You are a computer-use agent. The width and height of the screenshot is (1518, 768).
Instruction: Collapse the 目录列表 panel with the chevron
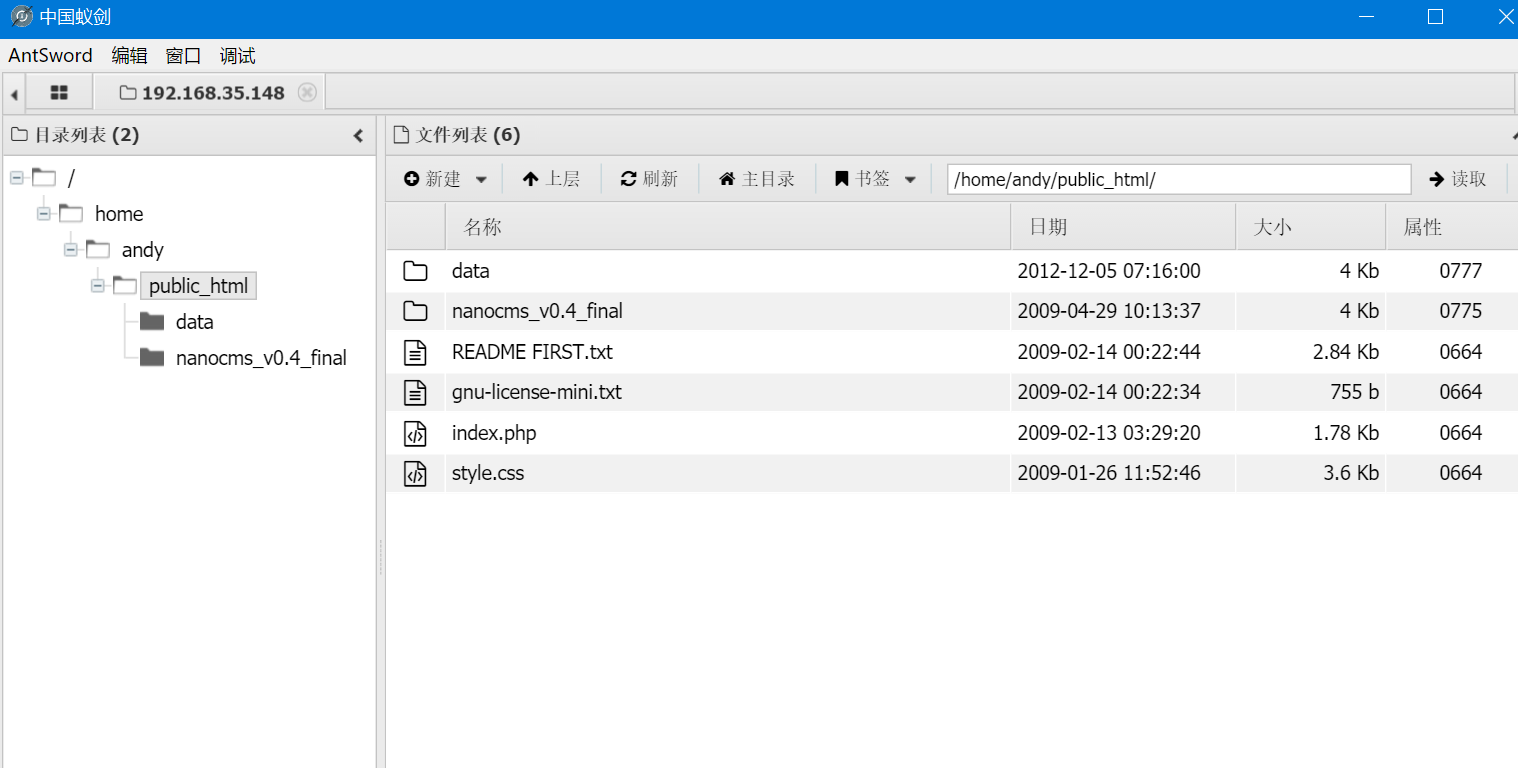tap(359, 134)
